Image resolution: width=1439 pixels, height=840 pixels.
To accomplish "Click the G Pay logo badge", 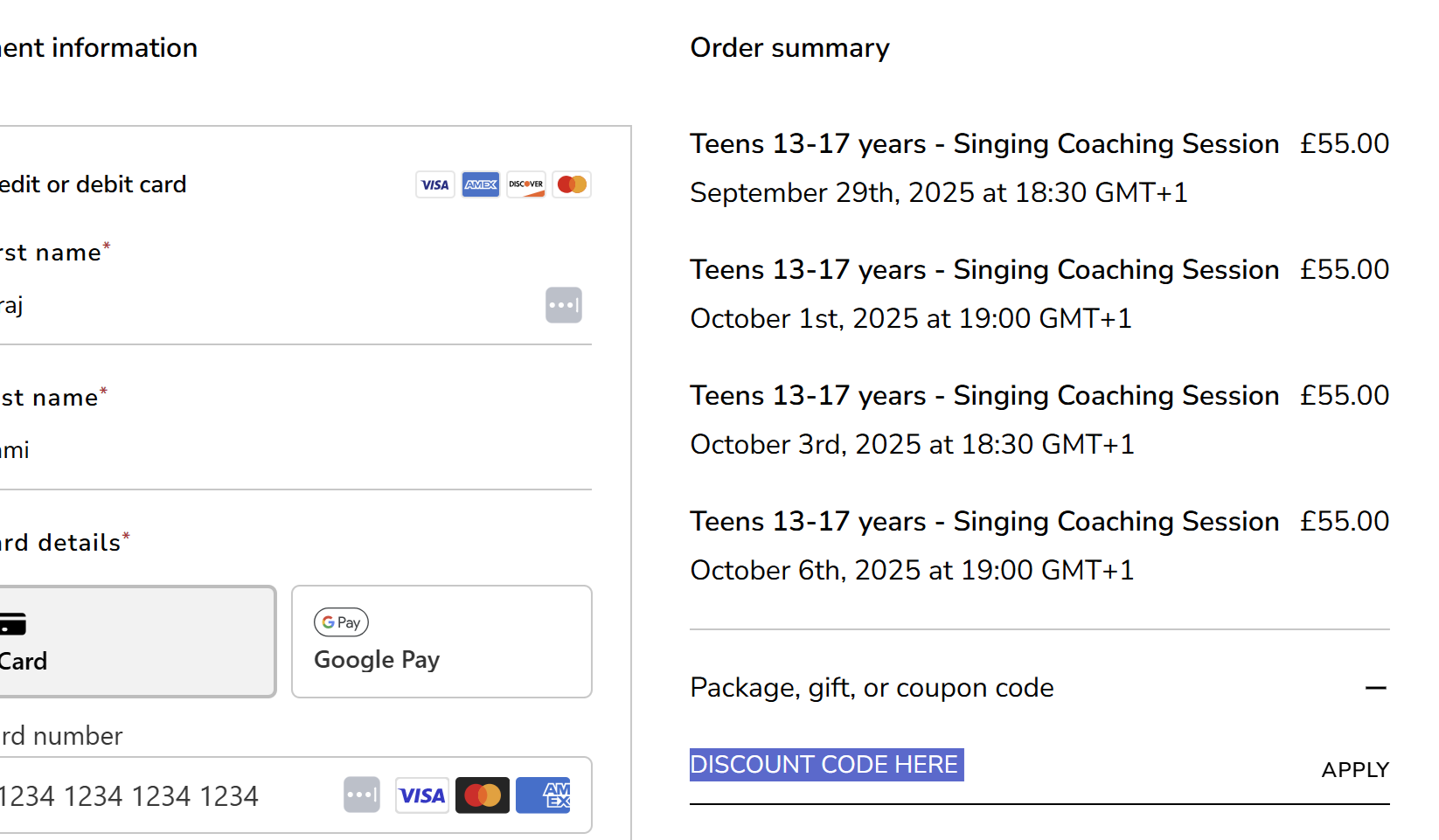I will [341, 622].
